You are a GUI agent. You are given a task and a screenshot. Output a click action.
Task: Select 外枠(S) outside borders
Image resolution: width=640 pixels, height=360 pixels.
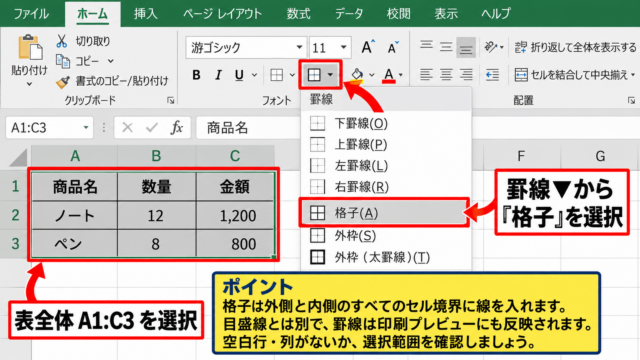point(386,236)
